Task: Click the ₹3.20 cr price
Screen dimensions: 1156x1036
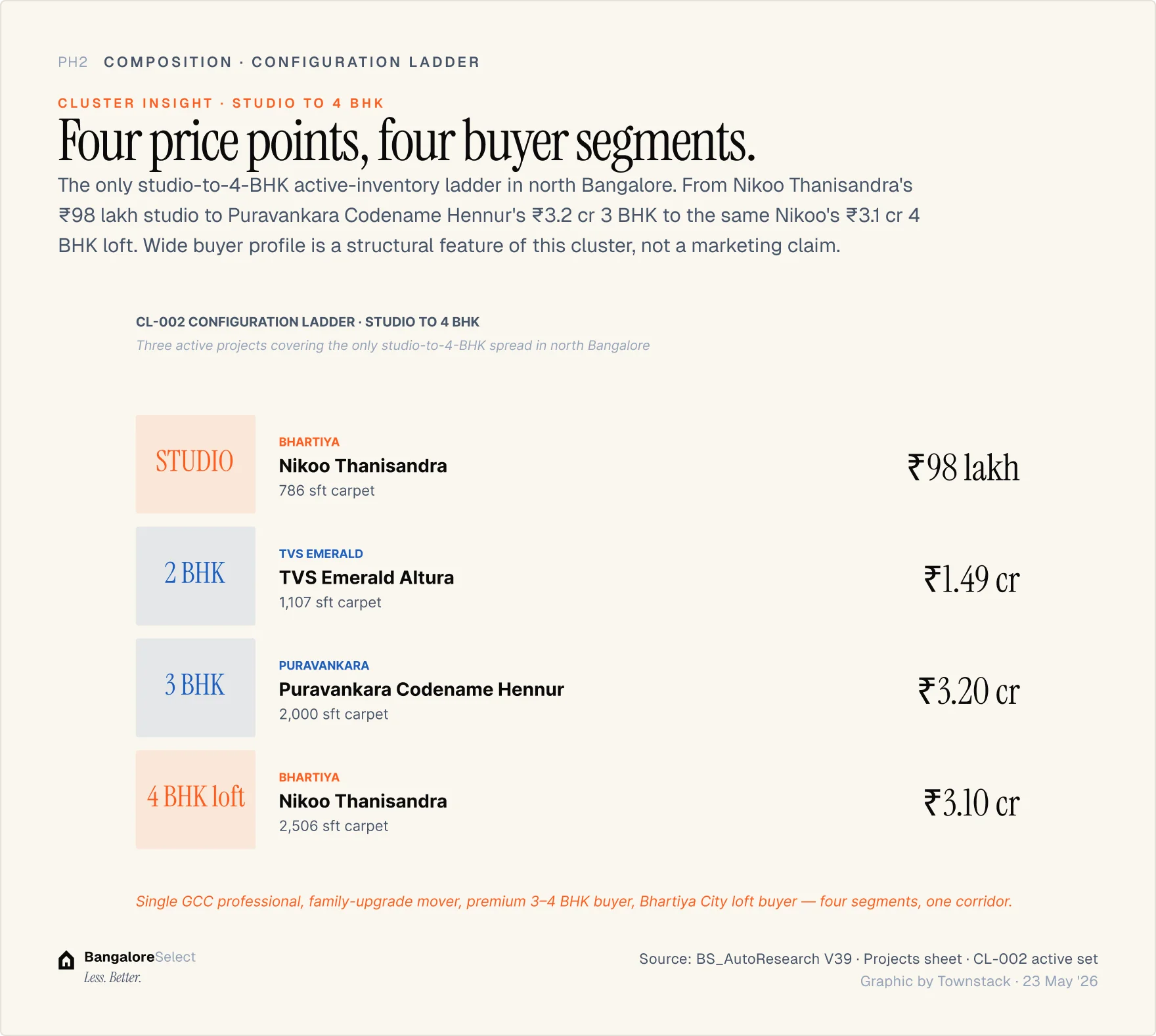Action: [969, 691]
